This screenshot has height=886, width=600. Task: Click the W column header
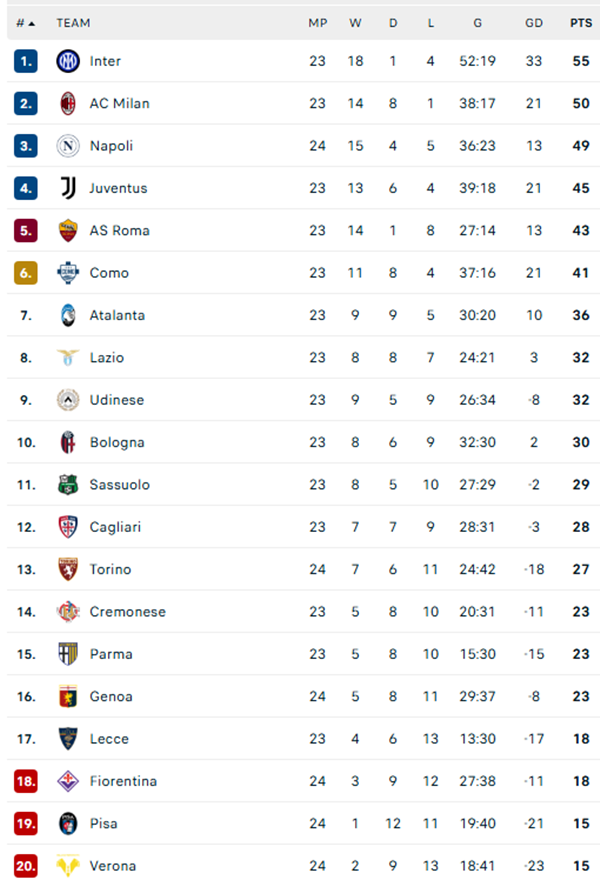click(355, 22)
